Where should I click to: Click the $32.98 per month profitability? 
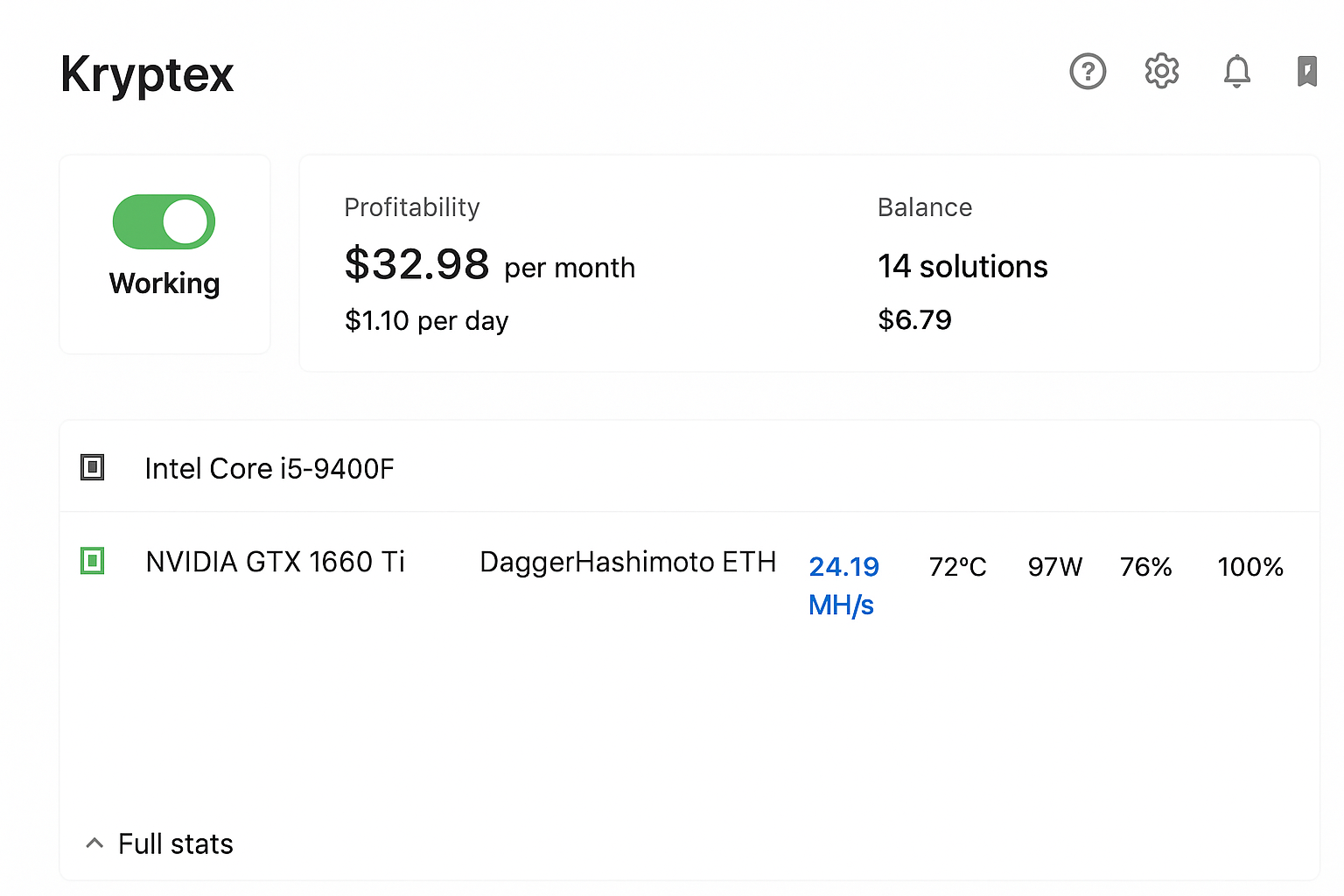click(490, 264)
